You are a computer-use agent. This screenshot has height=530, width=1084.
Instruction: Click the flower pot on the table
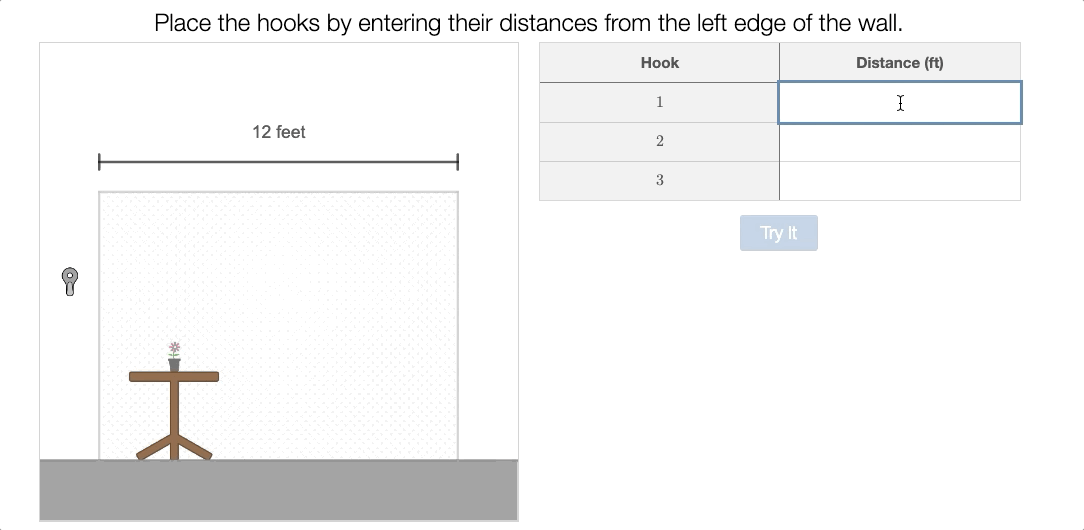click(174, 365)
